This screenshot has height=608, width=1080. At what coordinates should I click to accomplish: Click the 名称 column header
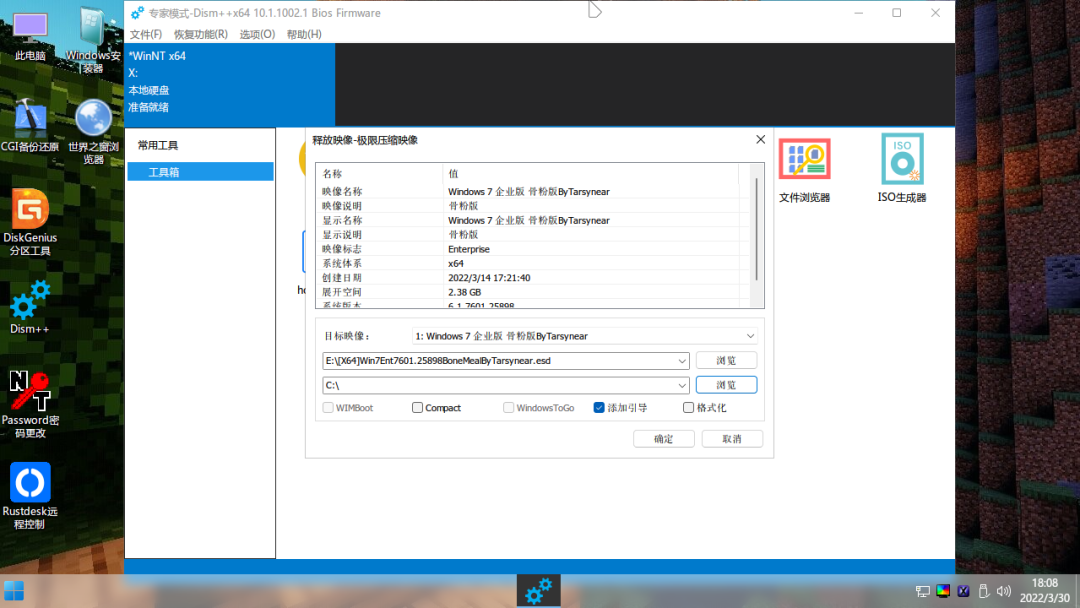pyautogui.click(x=379, y=174)
